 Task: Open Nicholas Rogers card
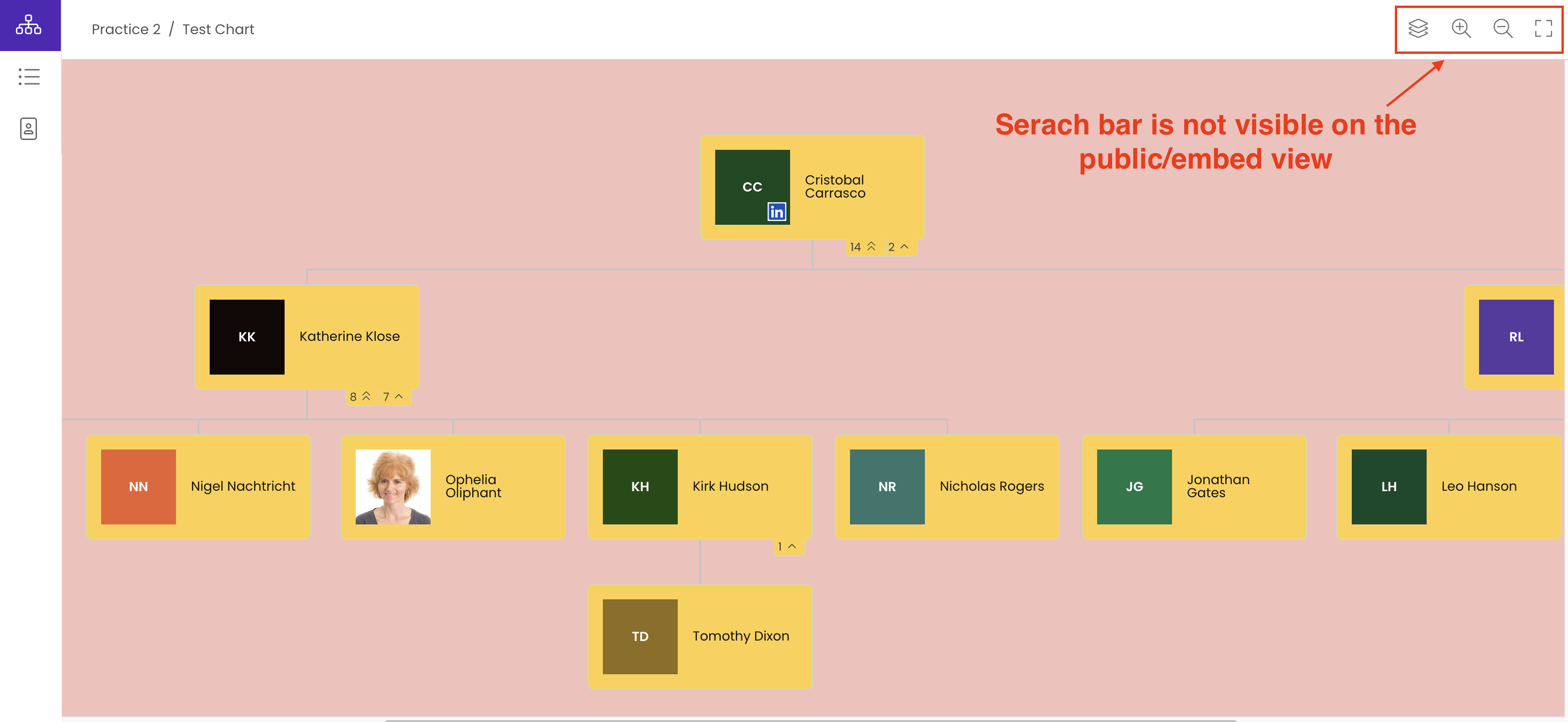pyautogui.click(x=946, y=486)
